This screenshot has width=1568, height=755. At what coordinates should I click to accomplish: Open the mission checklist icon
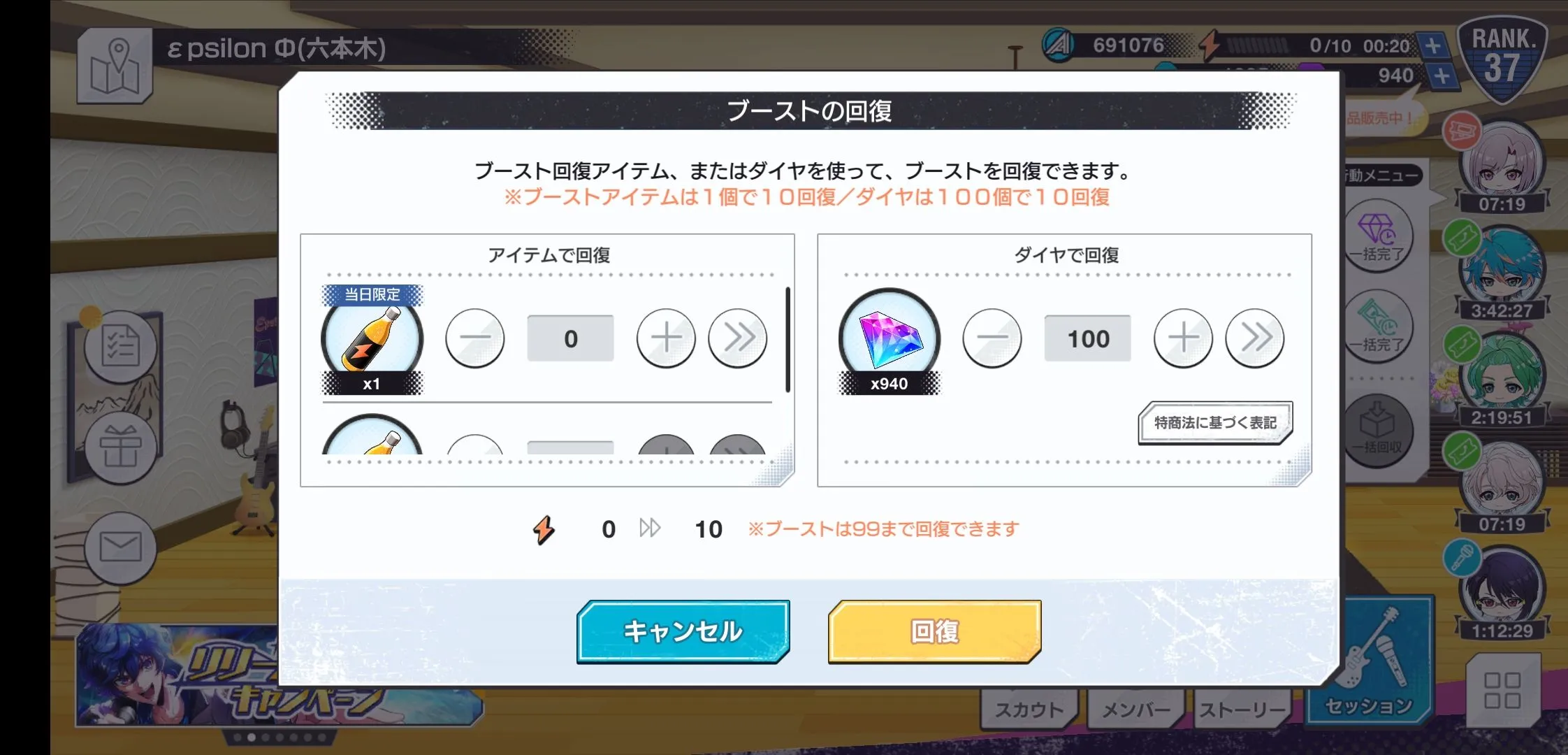[x=120, y=347]
